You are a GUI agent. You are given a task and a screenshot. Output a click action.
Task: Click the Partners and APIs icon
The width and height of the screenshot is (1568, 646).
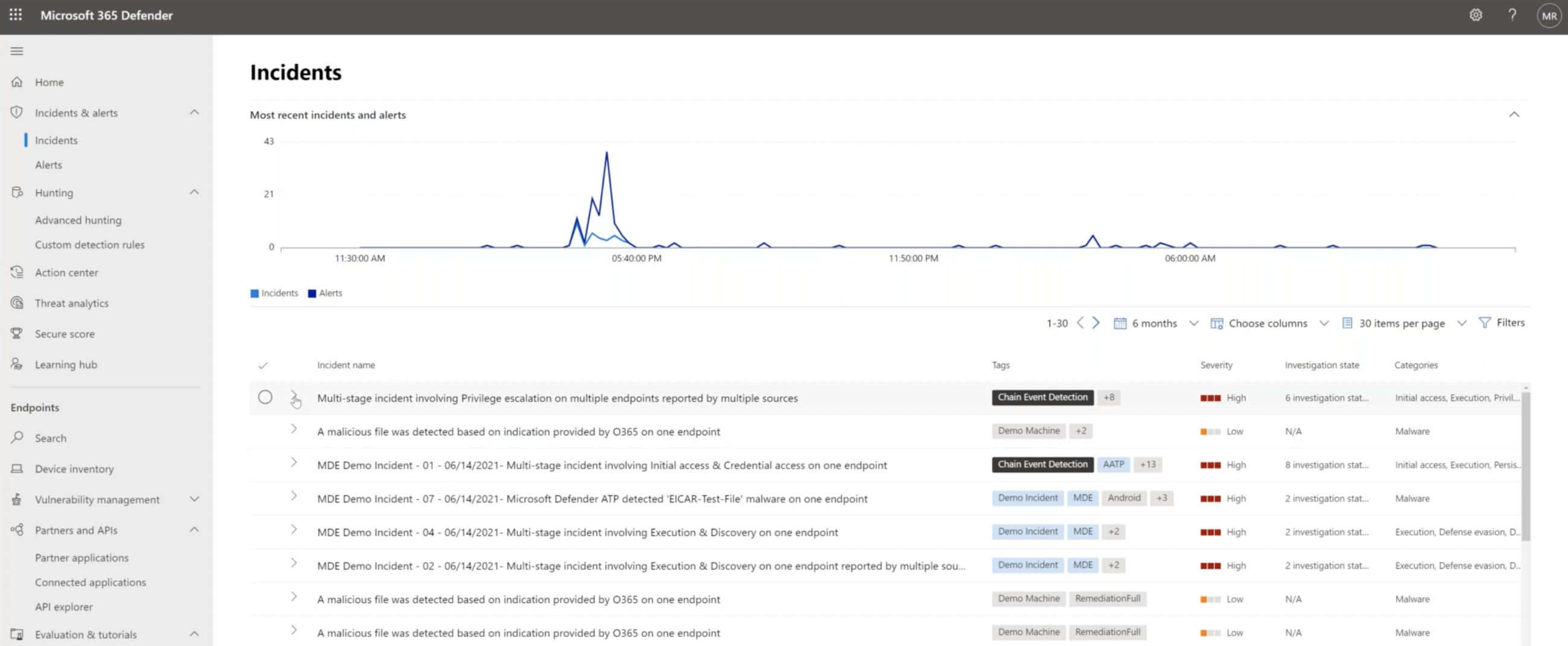click(17, 529)
